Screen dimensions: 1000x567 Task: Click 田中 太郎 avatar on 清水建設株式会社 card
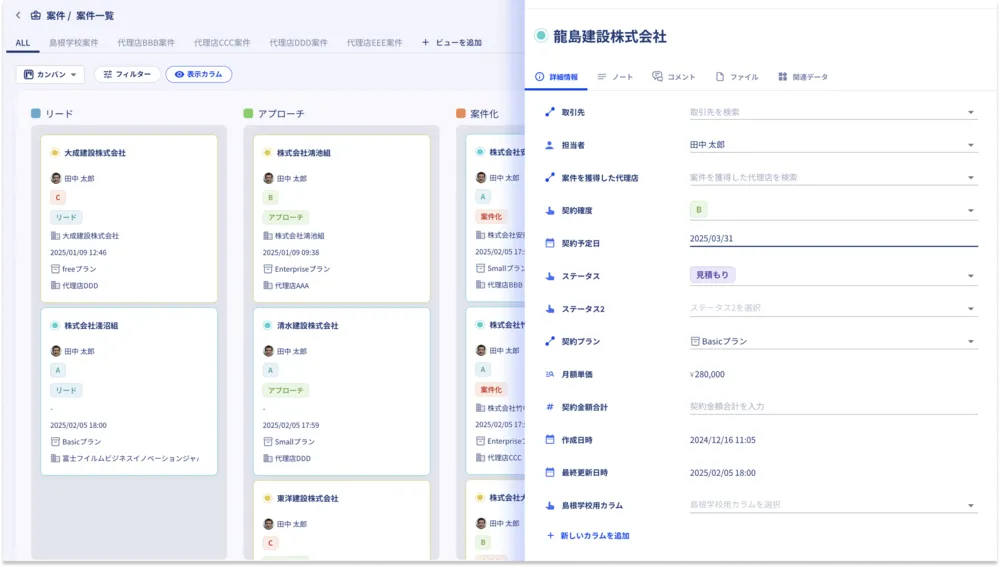(268, 351)
